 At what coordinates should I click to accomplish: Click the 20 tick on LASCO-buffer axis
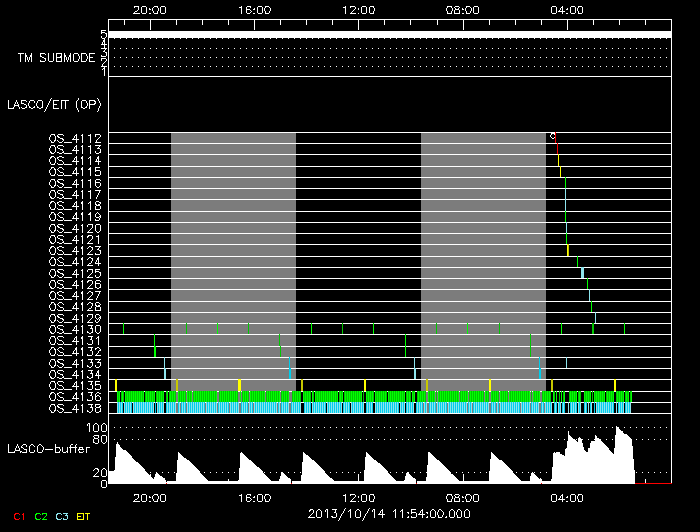[100, 473]
